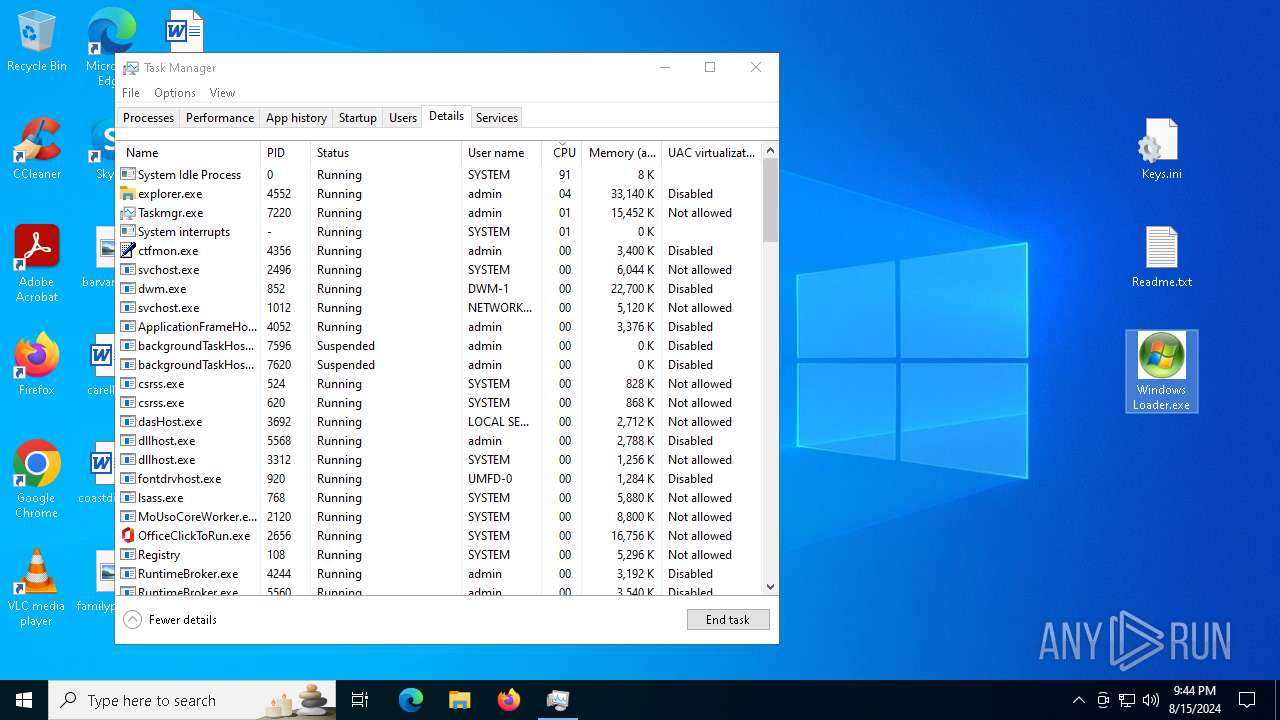Click the Task Manager taskbar button

tap(557, 700)
